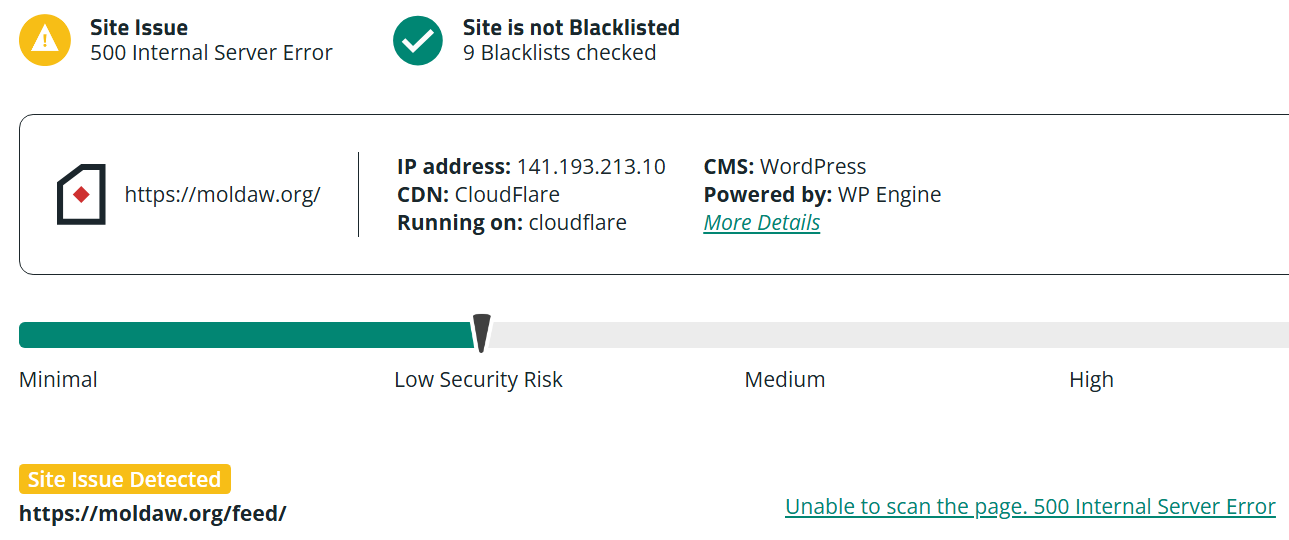
Task: Click the https://moldaw.org/ site address
Action: (222, 194)
